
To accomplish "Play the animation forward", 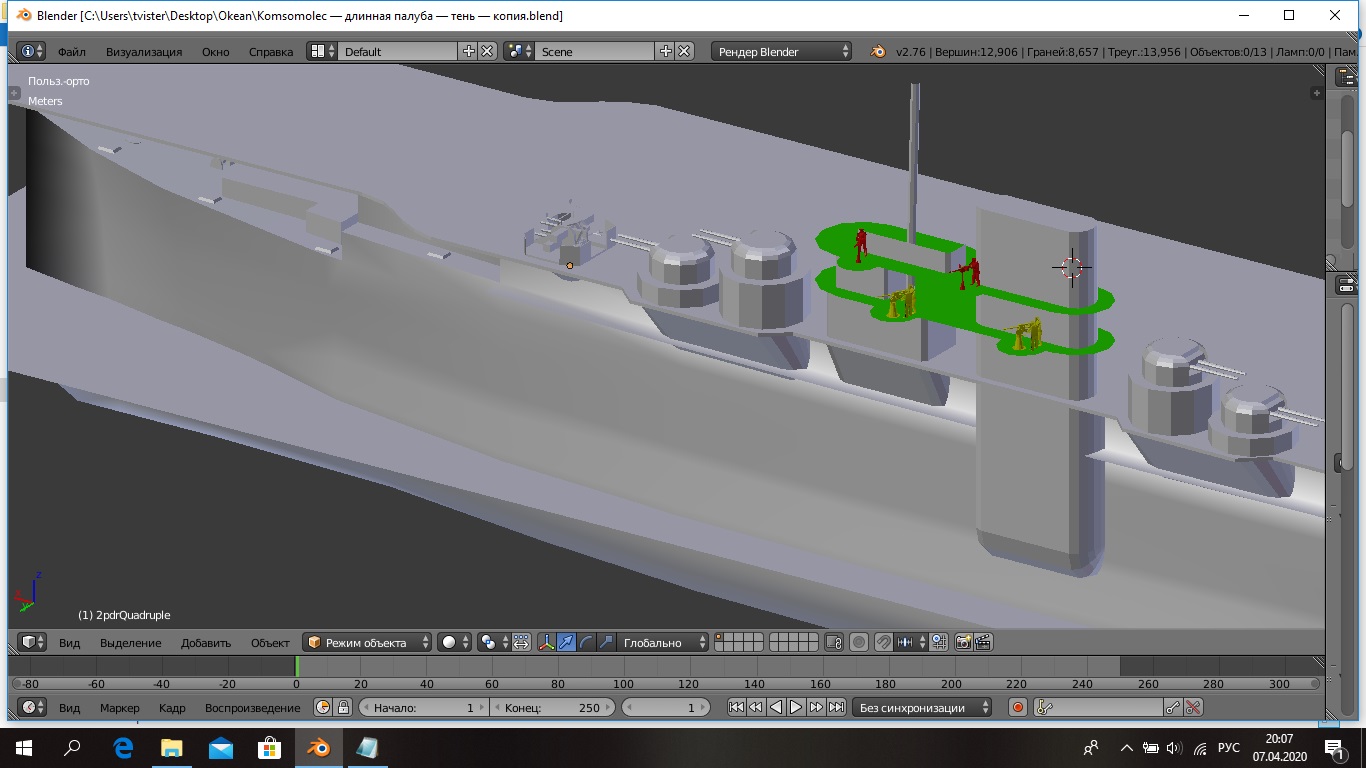I will tap(796, 707).
